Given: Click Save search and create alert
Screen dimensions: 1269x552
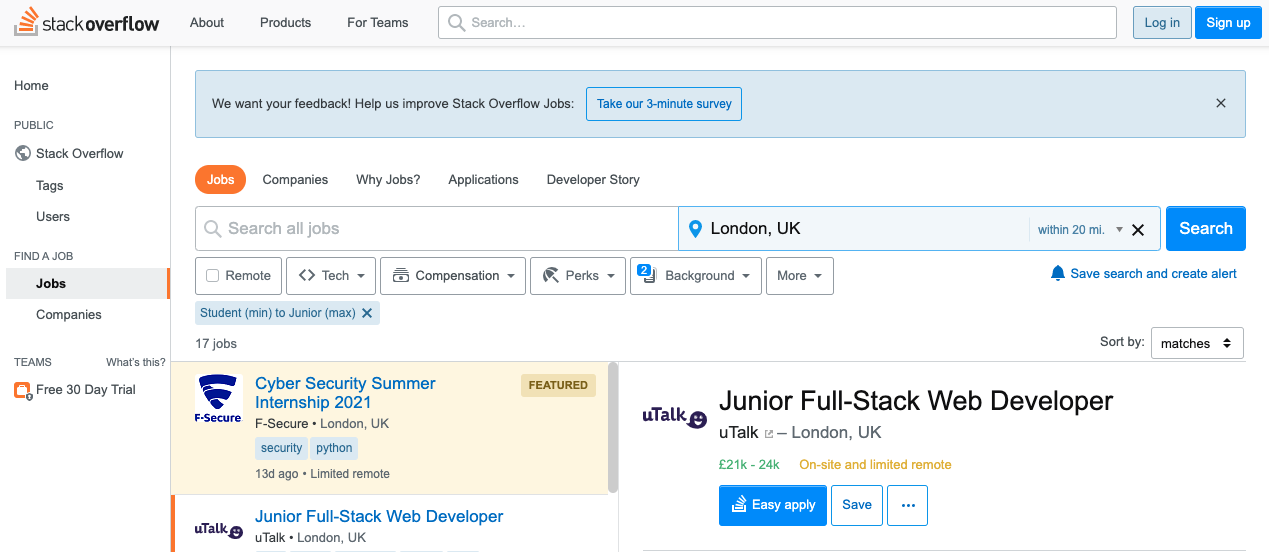Looking at the screenshot, I should (x=1153, y=273).
